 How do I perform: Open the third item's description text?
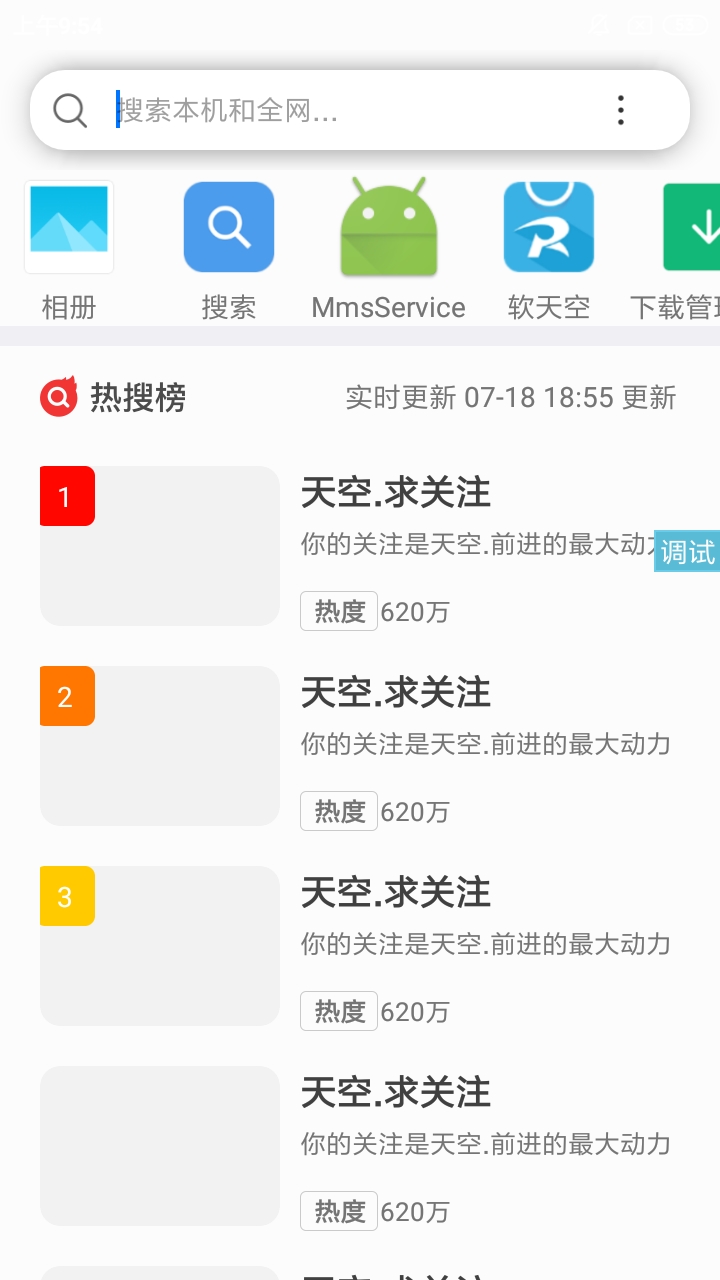coord(485,944)
